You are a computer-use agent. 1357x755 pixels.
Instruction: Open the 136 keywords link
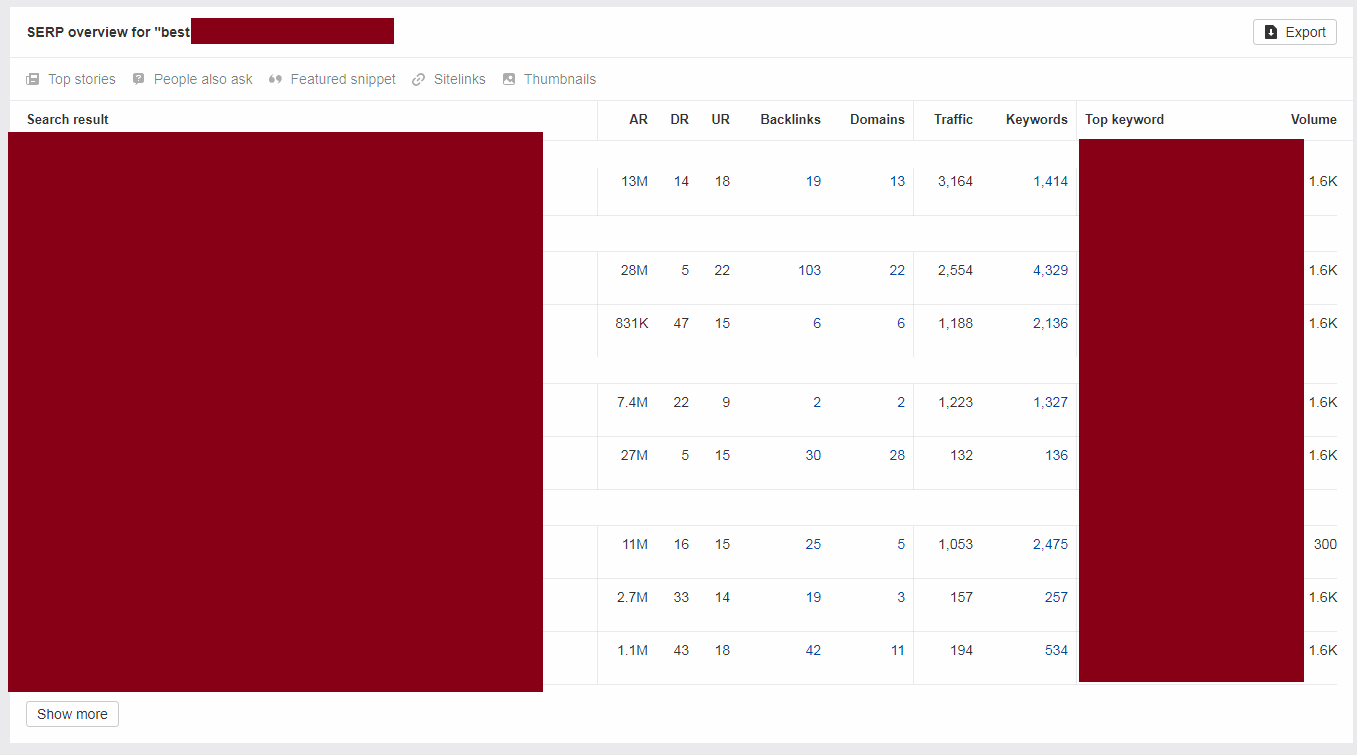coord(1056,455)
